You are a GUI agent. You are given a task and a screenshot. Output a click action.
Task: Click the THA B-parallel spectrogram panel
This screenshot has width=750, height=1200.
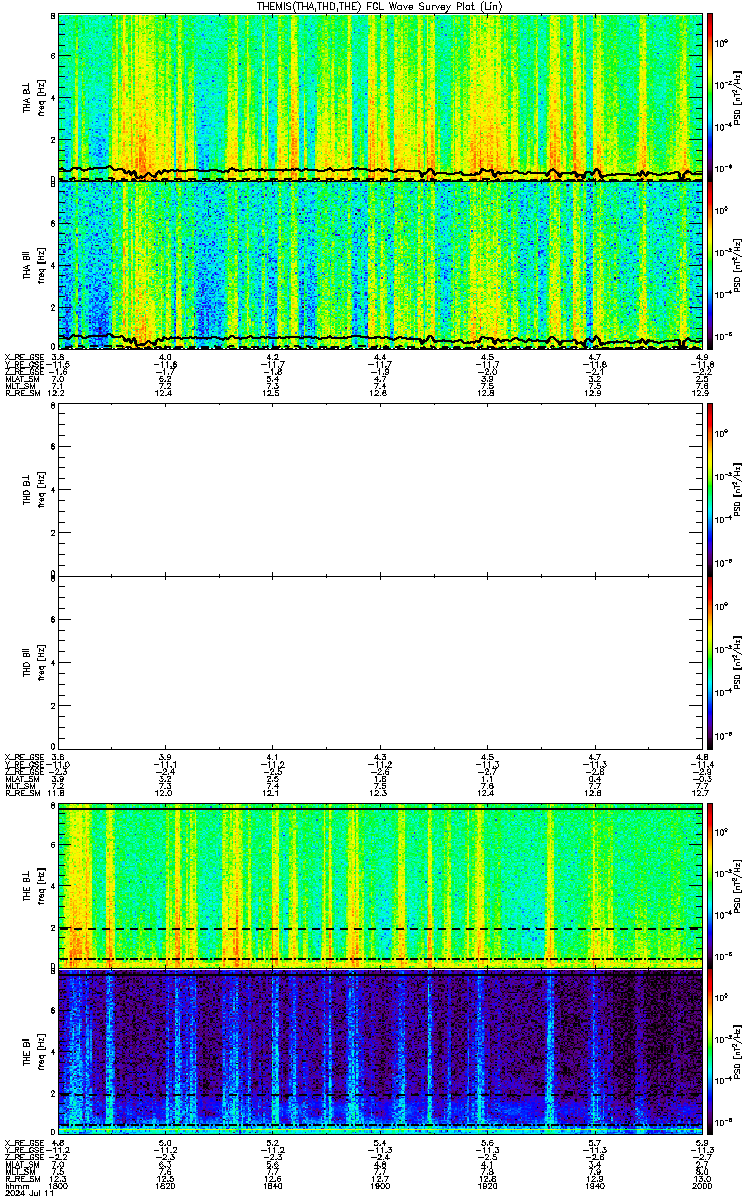click(380, 265)
